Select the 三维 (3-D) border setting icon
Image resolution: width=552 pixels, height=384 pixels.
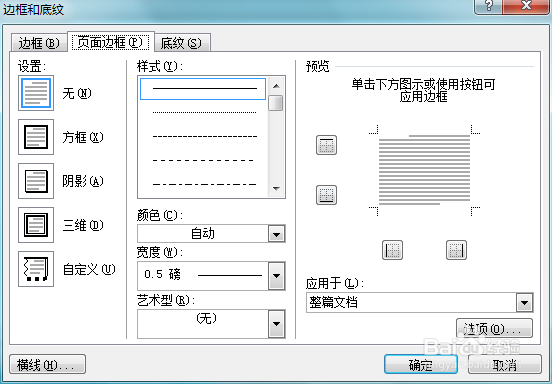36,225
